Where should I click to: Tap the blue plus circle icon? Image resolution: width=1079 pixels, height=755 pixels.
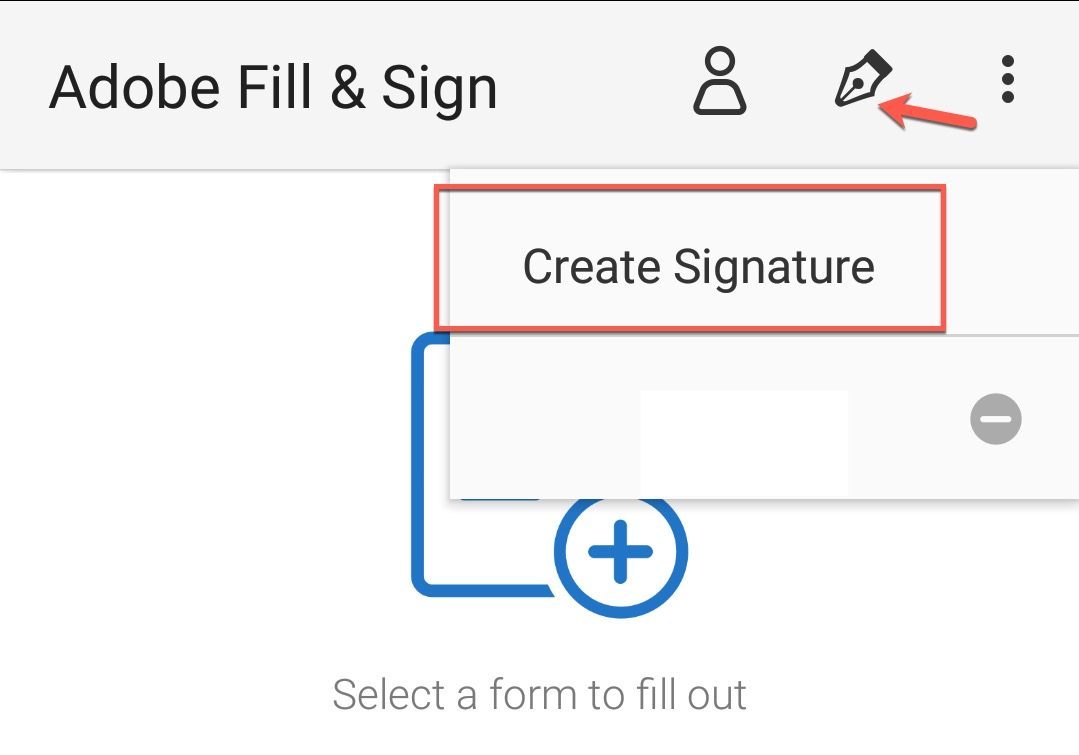pos(621,552)
